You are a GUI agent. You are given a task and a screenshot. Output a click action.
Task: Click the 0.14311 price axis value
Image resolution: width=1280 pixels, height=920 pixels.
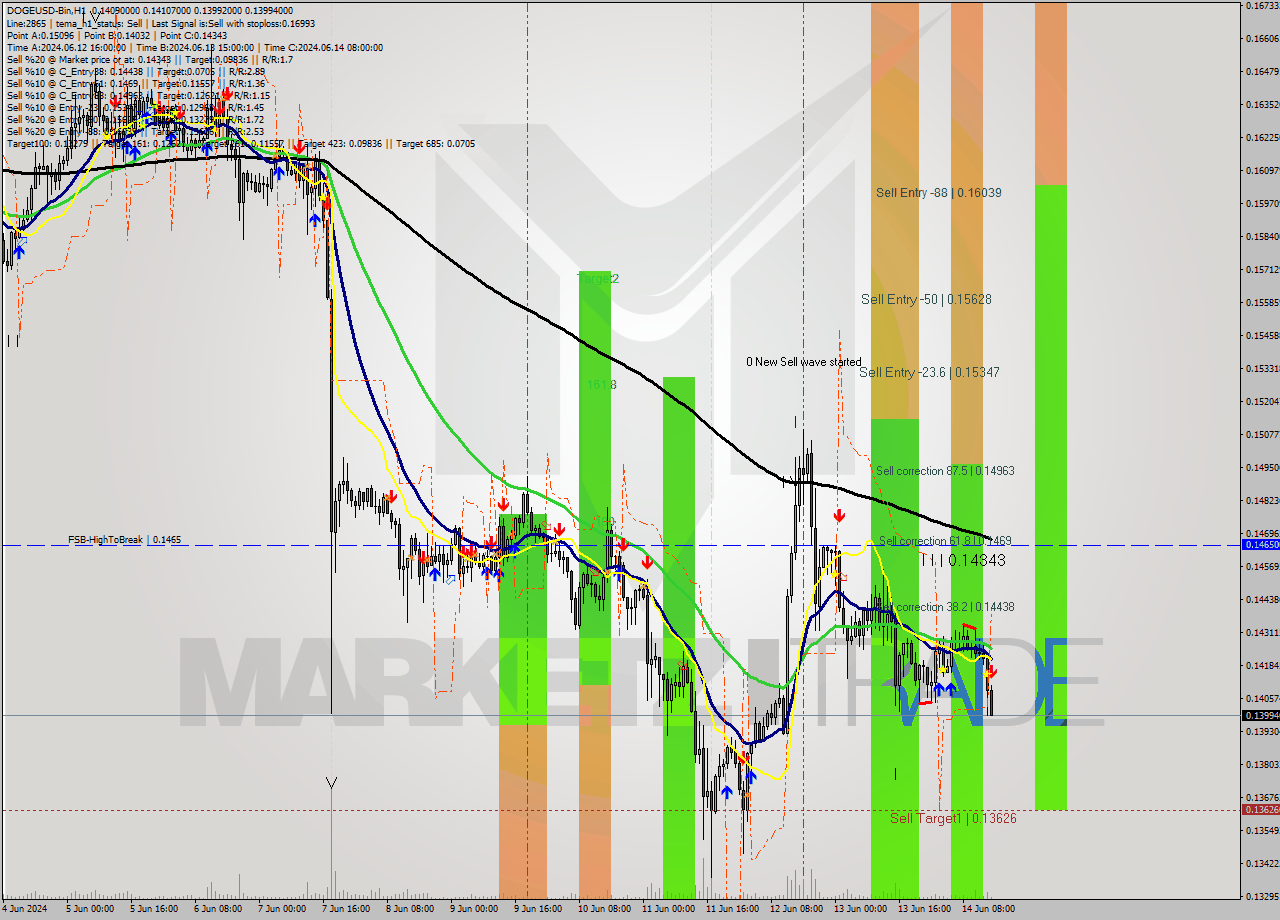point(1261,632)
